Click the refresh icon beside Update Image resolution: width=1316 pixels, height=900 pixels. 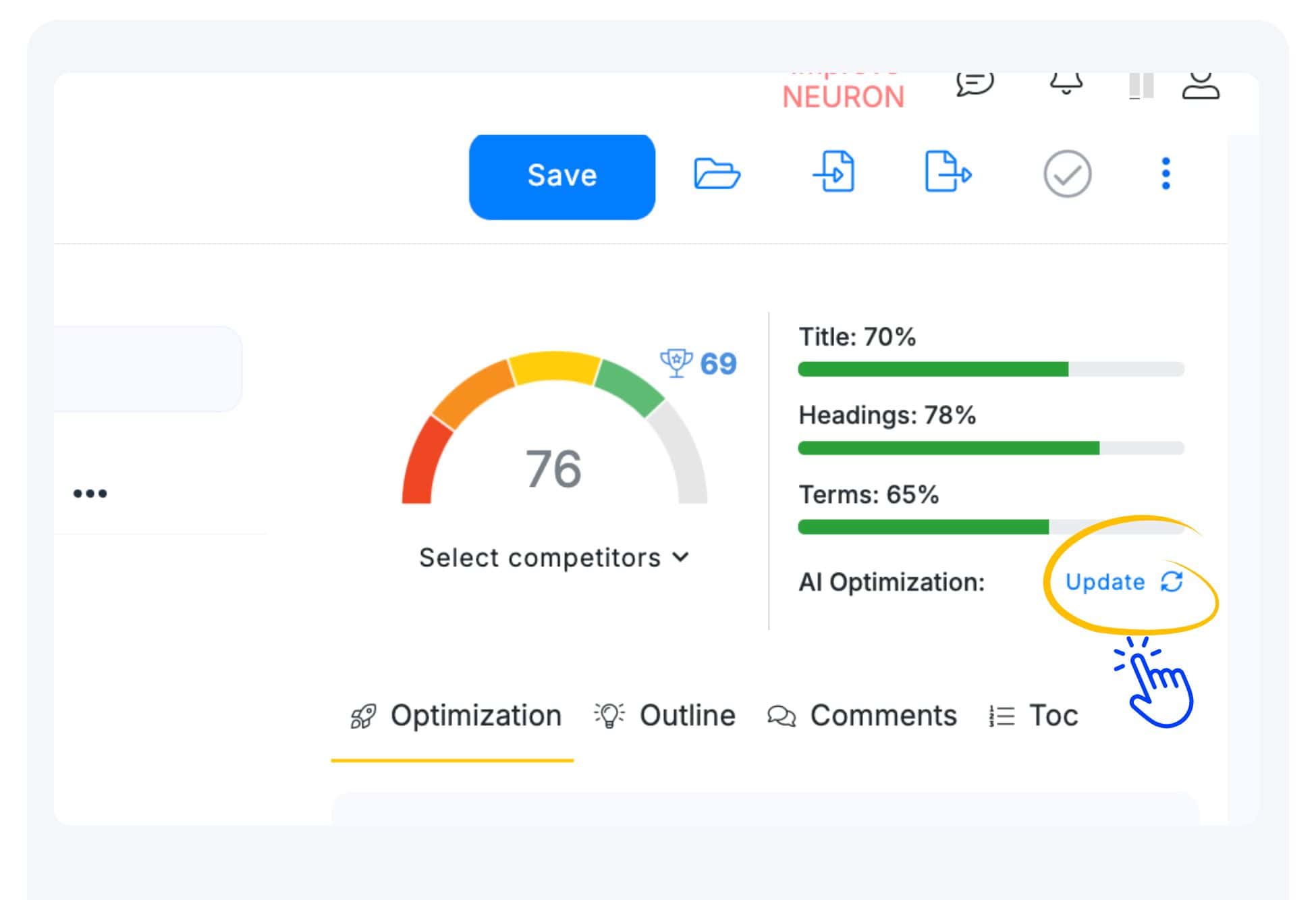tap(1172, 581)
